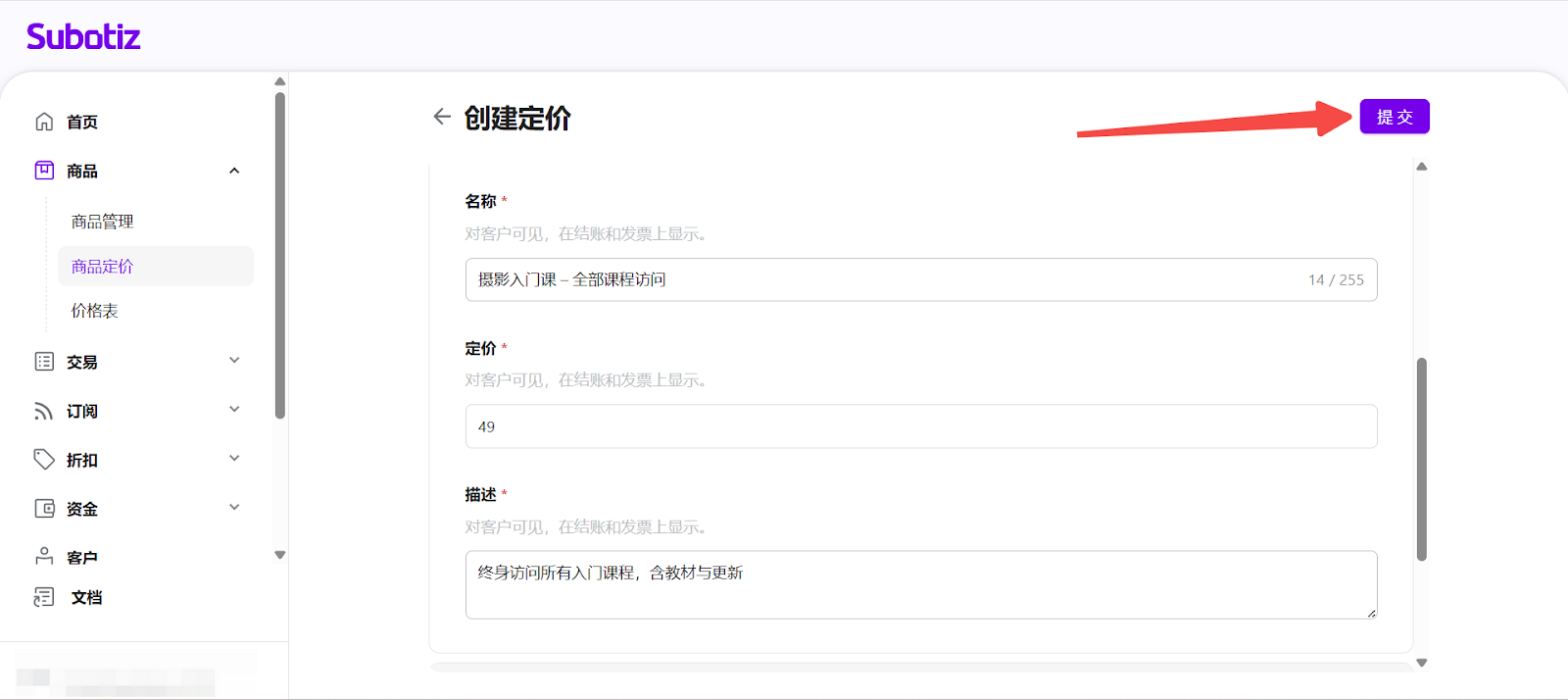Click the 折扣 tag icon
The image size is (1568, 700).
tap(44, 459)
